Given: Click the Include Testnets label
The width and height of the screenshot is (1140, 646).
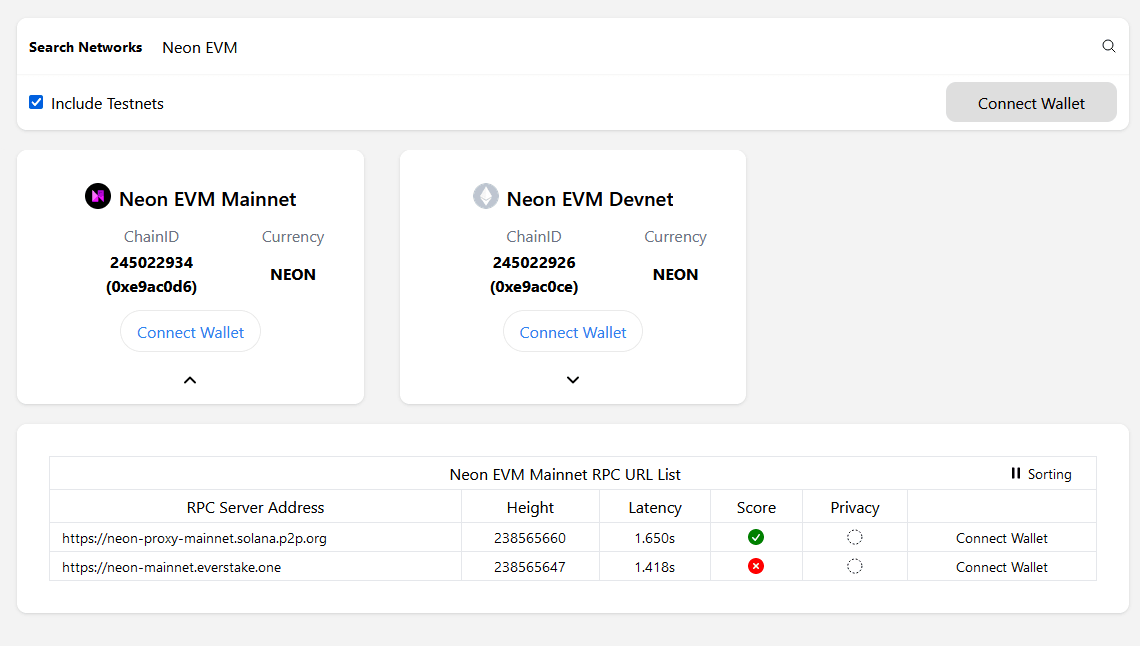Looking at the screenshot, I should click(107, 103).
